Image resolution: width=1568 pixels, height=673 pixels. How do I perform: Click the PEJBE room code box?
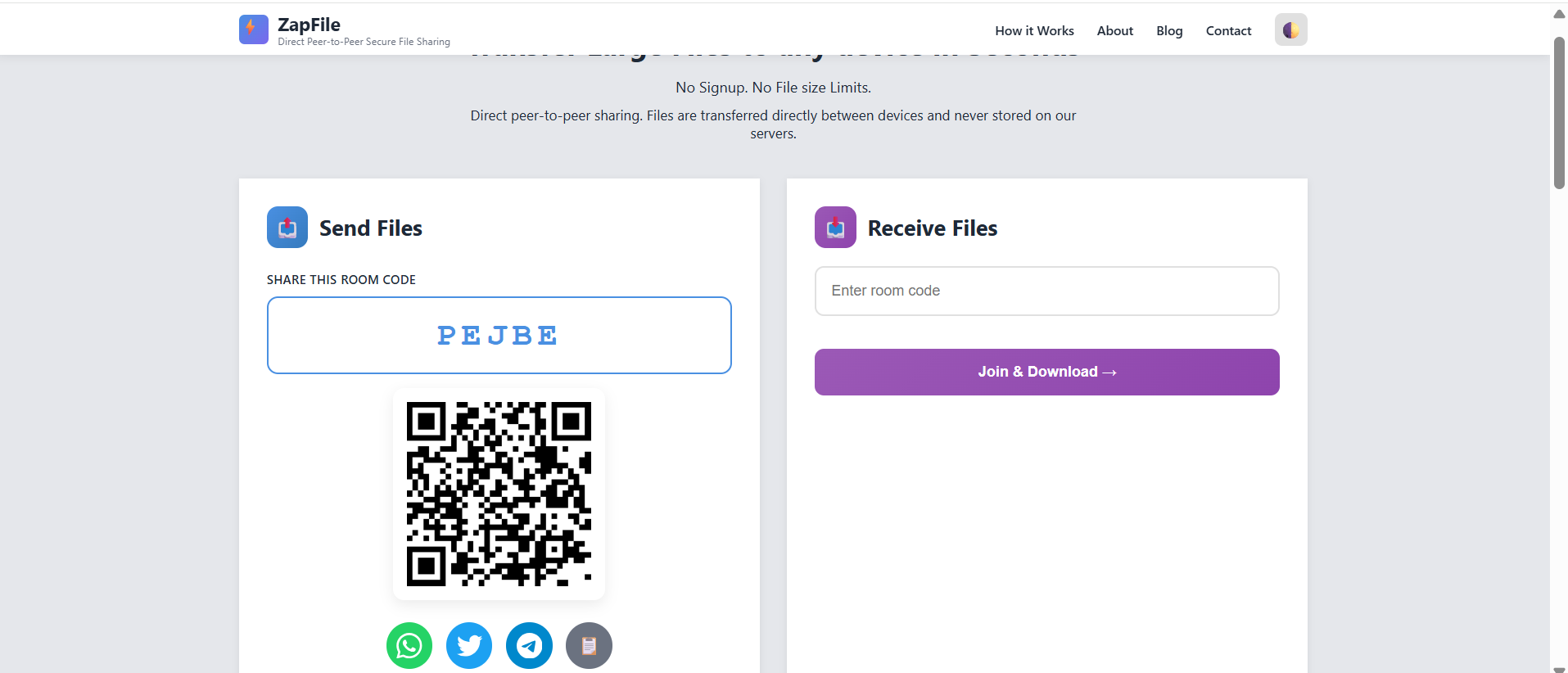tap(499, 336)
